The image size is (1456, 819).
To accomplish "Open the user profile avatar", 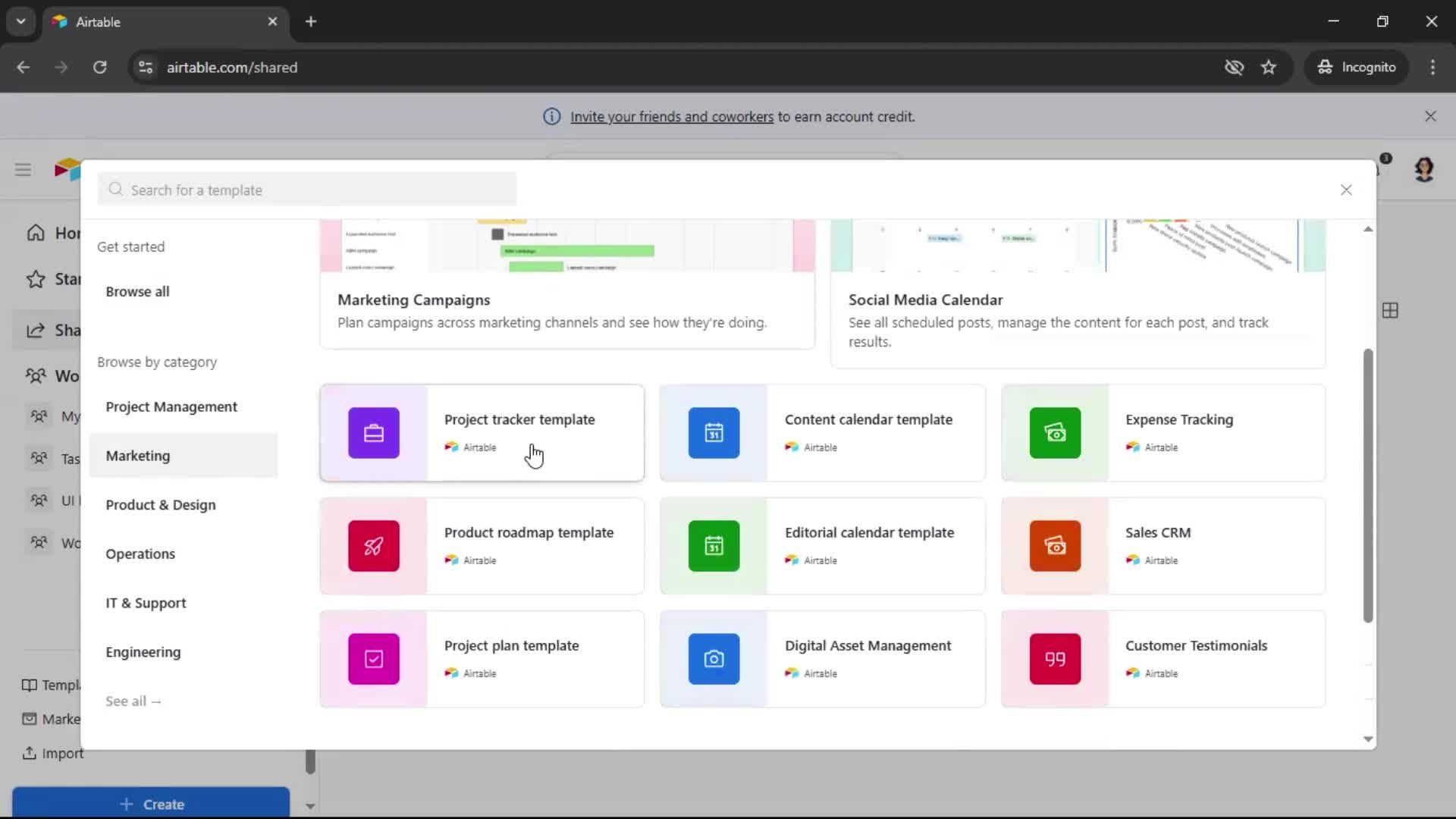I will 1424,169.
